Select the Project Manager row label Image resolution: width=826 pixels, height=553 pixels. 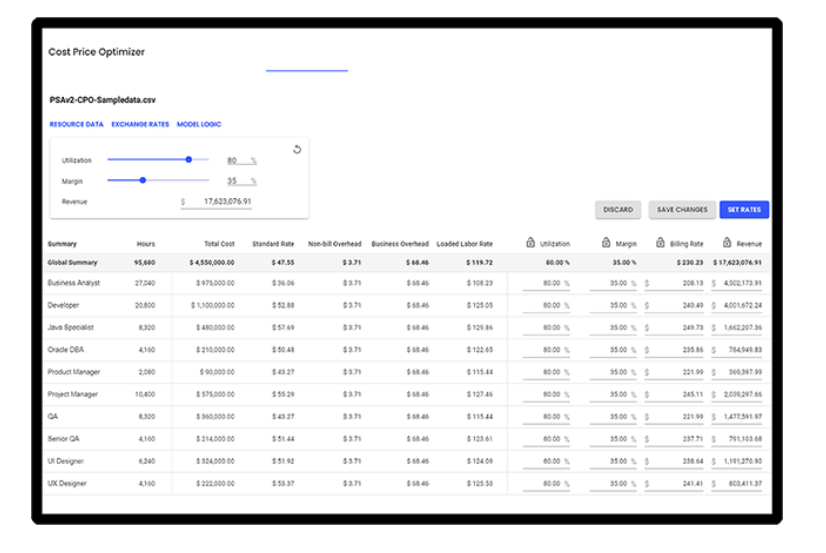(73, 394)
